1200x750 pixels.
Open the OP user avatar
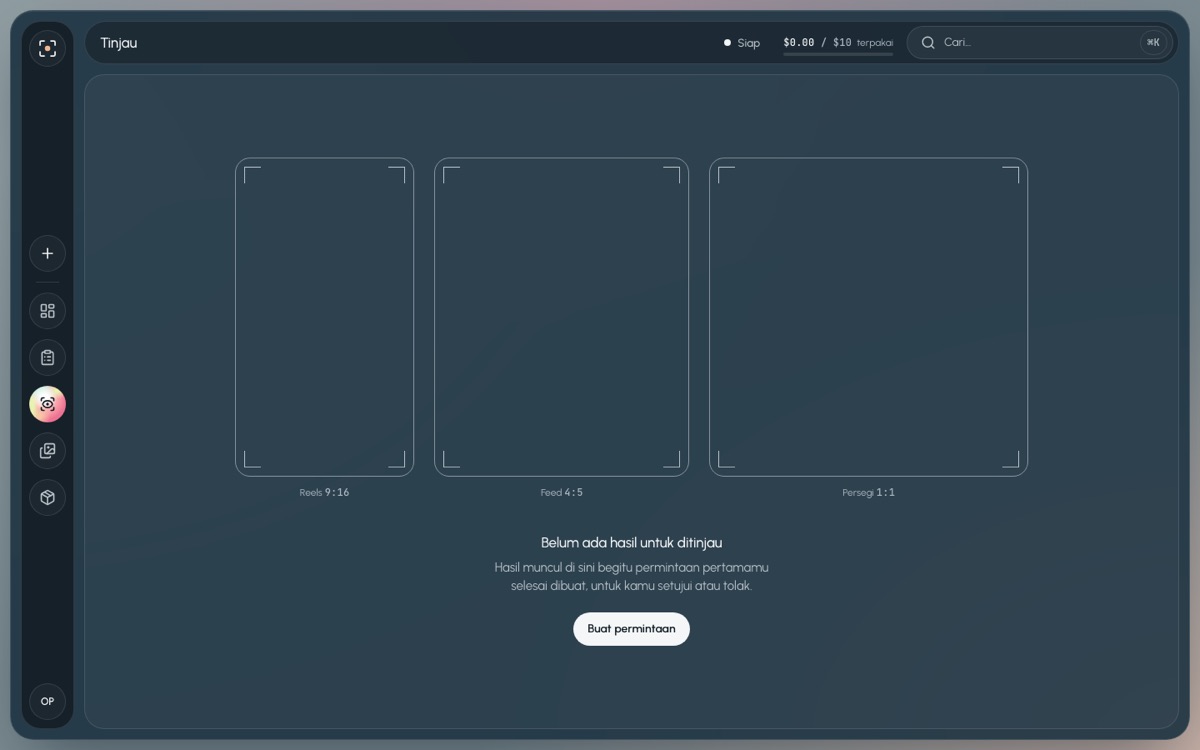[47, 701]
